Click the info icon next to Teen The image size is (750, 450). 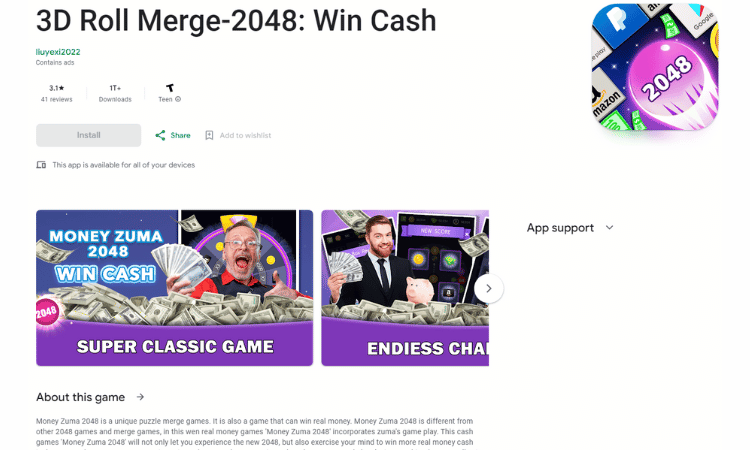click(178, 99)
